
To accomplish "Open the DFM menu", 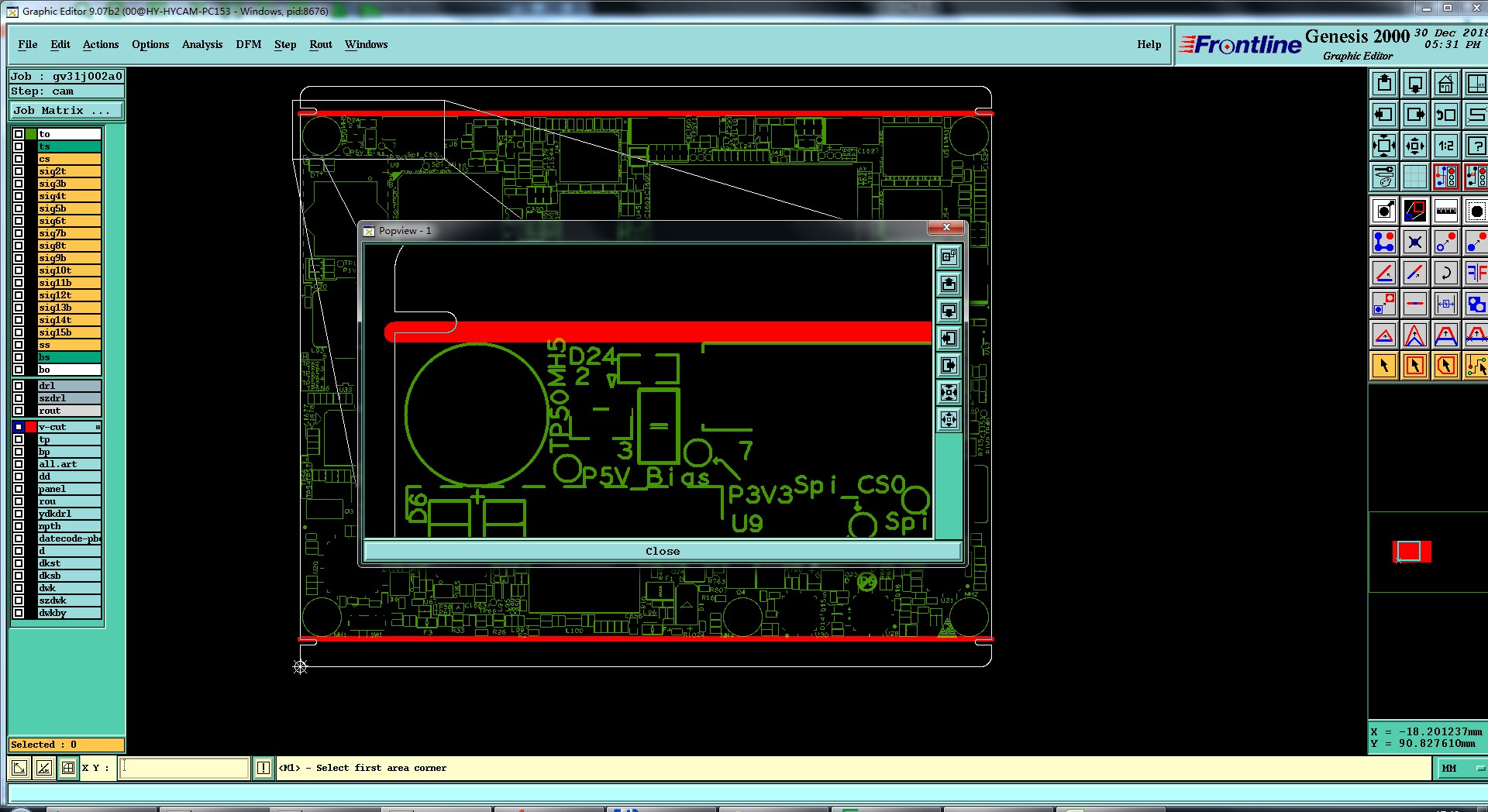I will coord(249,44).
